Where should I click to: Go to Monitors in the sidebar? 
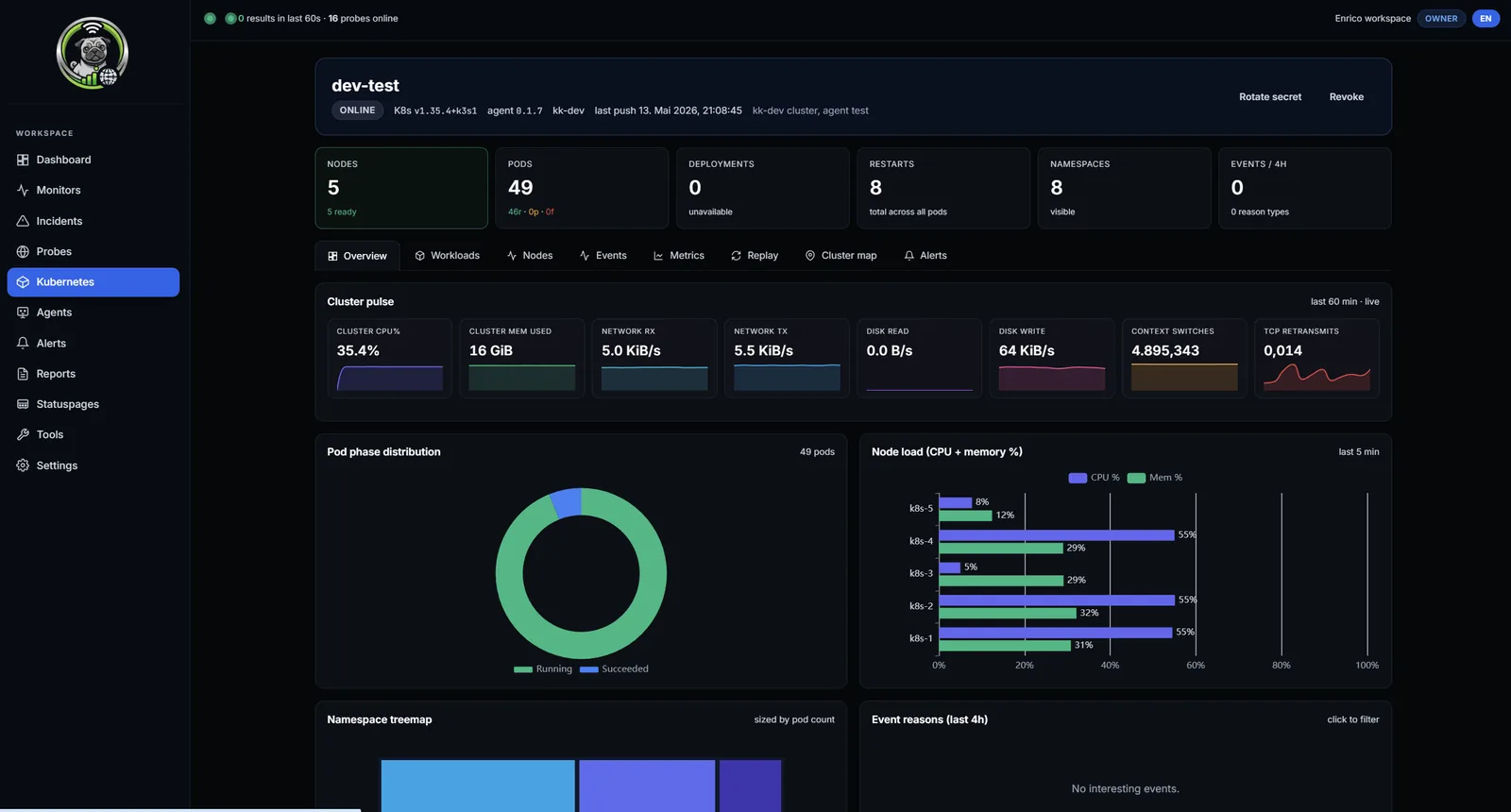pyautogui.click(x=93, y=190)
